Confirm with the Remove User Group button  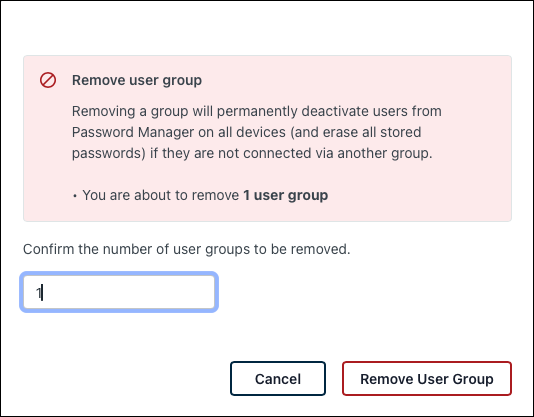coord(427,379)
